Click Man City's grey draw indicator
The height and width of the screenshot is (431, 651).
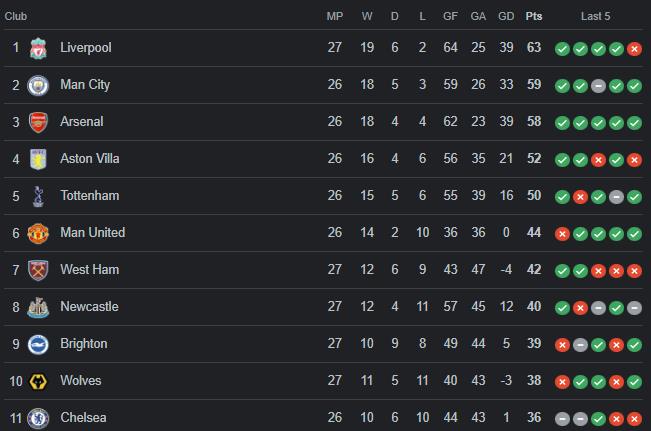click(598, 86)
